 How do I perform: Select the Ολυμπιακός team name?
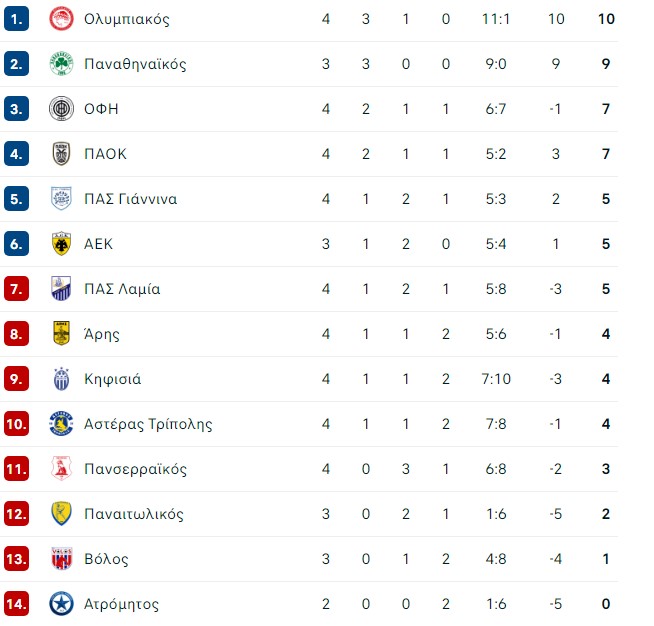tap(127, 19)
